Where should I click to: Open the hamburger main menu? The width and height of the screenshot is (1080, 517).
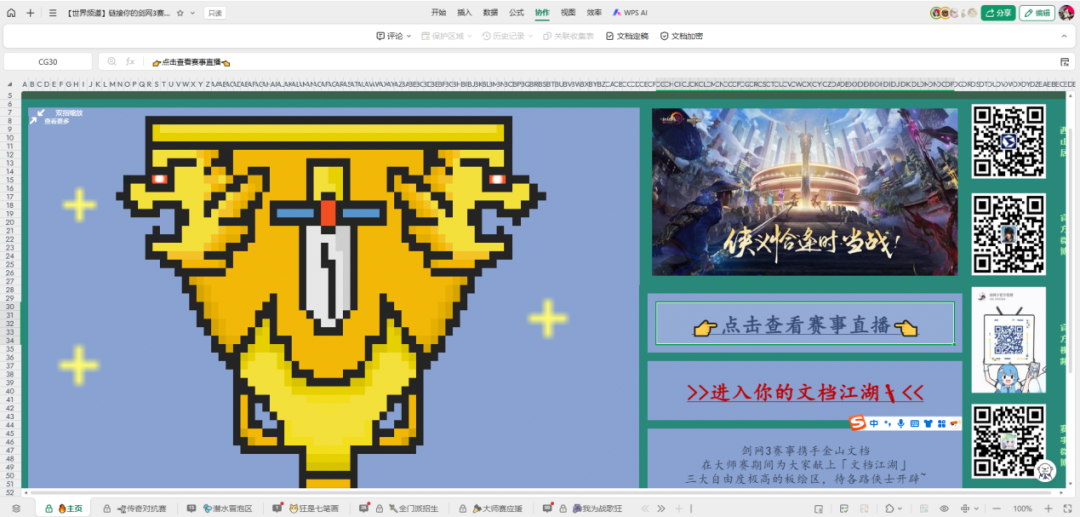point(53,12)
